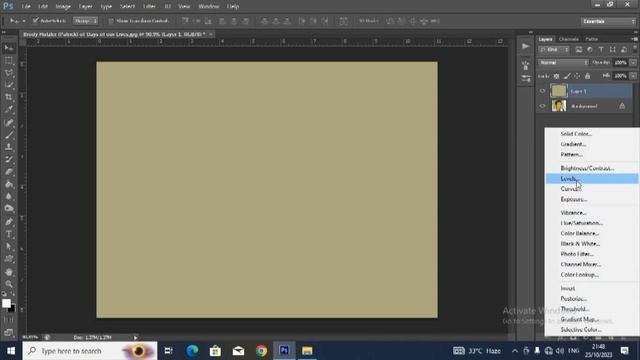Image resolution: width=640 pixels, height=360 pixels.
Task: Choose Gradient from adjustment menu
Action: pyautogui.click(x=592, y=144)
